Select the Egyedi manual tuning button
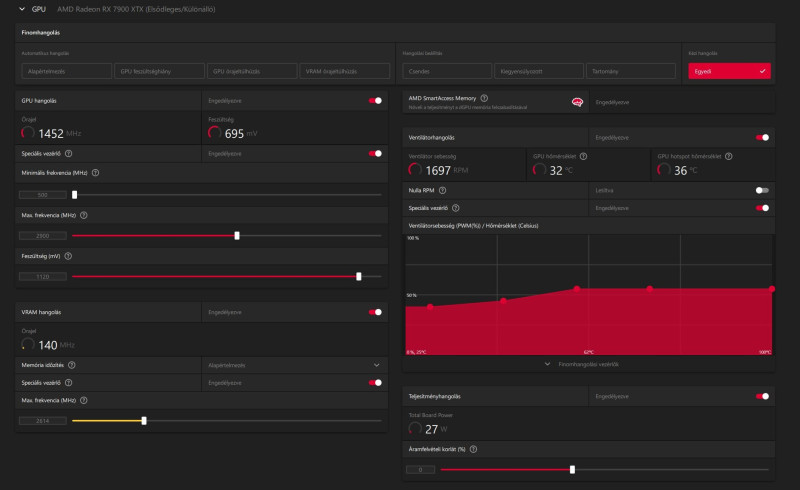Screen dimensions: 800x490 click(730, 71)
